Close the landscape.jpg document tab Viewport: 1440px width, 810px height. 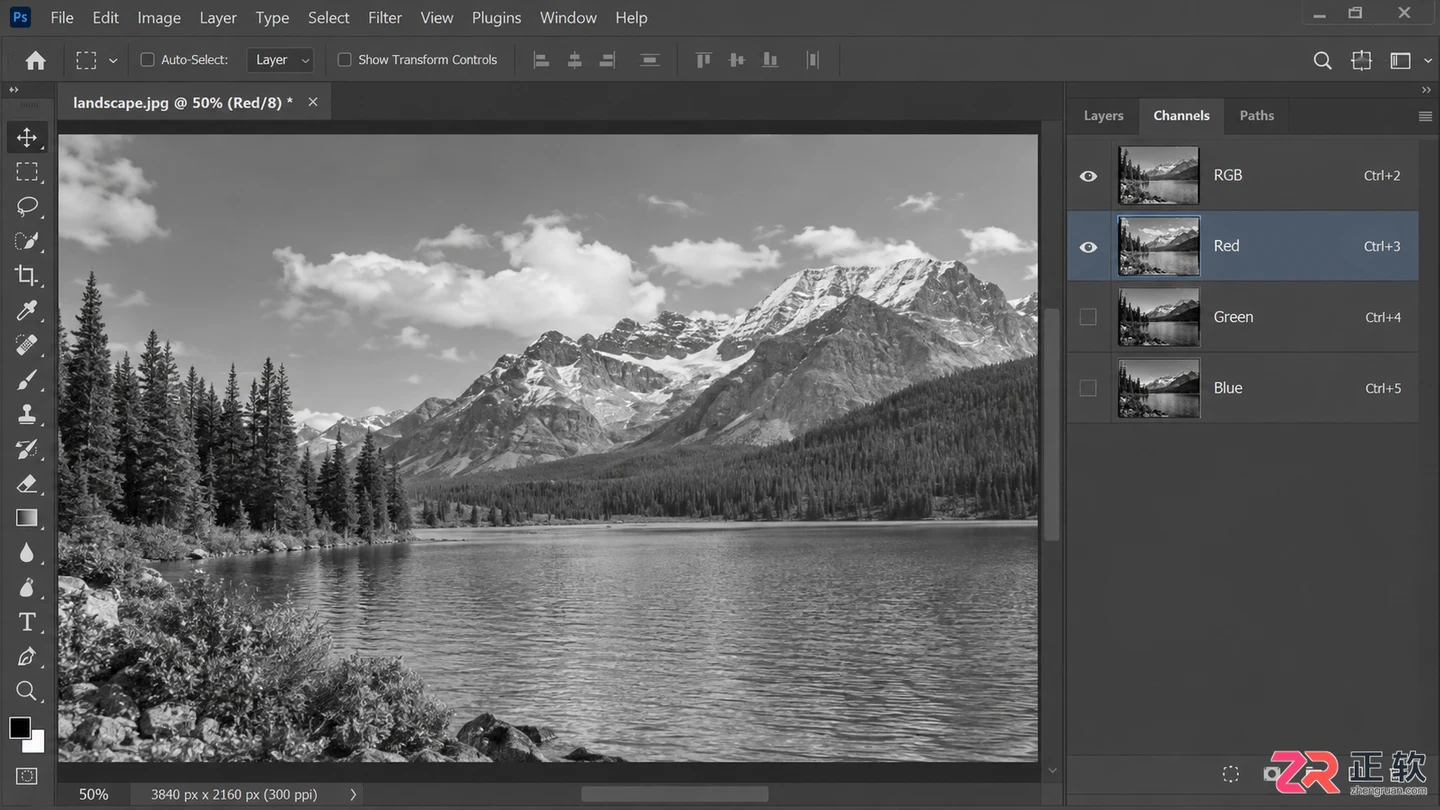click(x=313, y=102)
